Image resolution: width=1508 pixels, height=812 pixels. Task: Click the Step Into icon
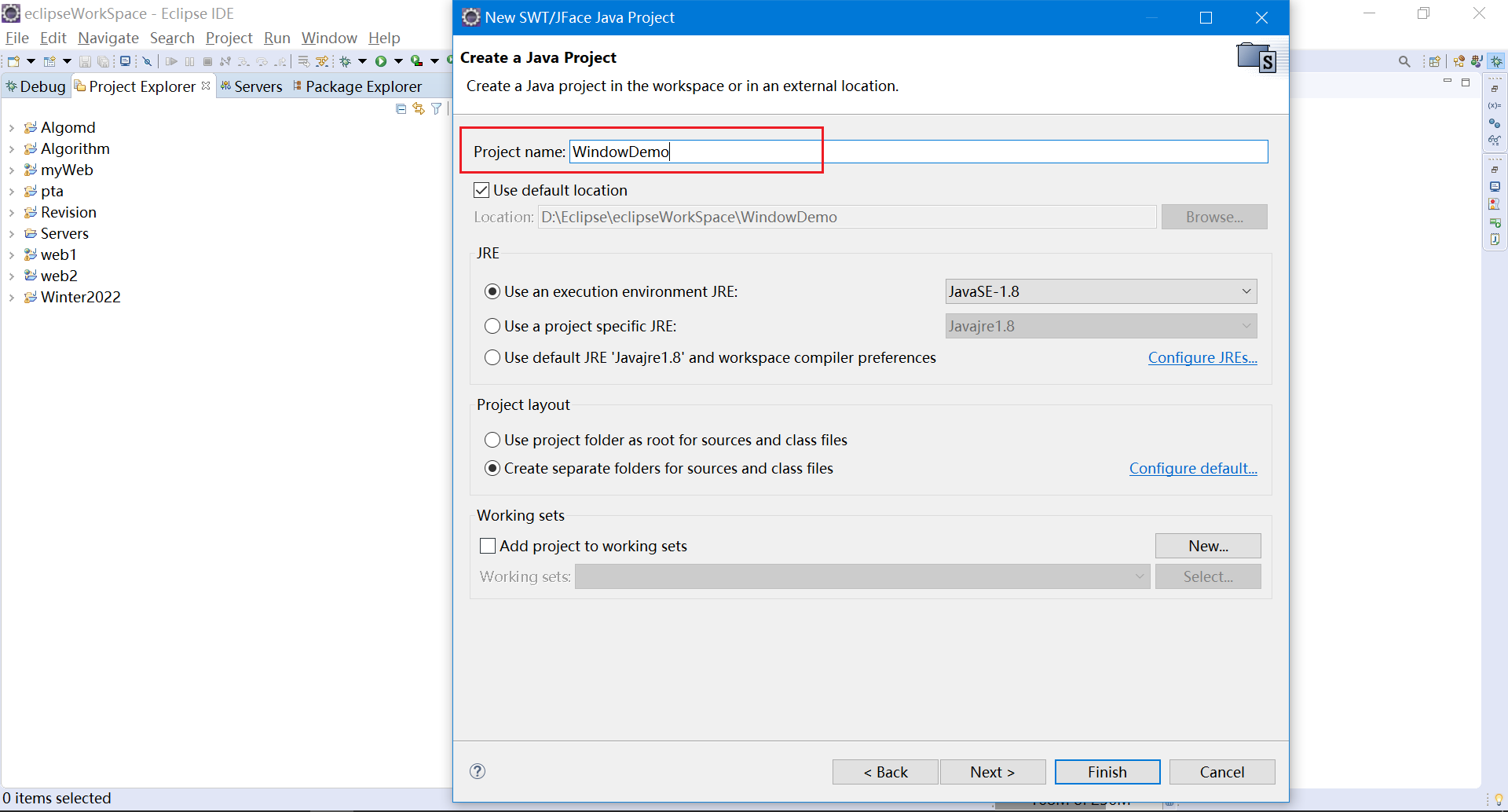(x=243, y=61)
